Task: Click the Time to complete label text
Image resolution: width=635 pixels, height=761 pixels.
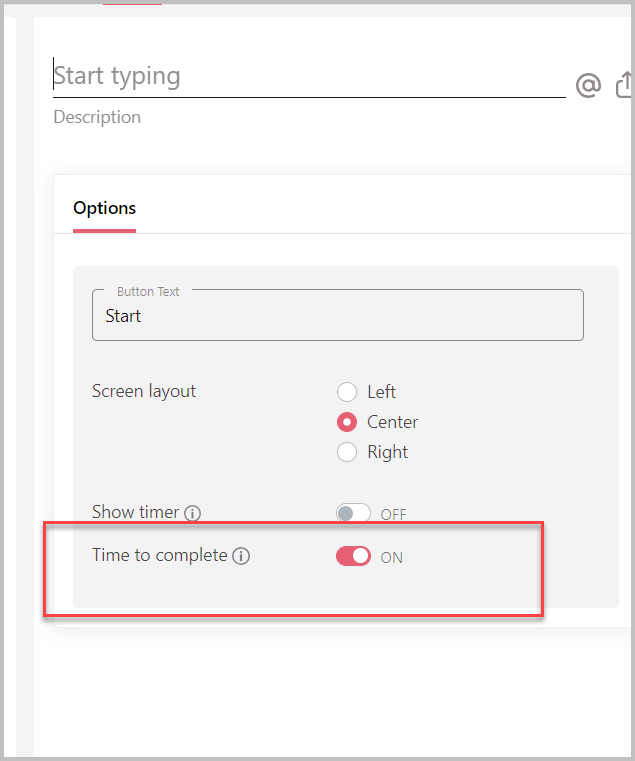Action: coord(160,554)
